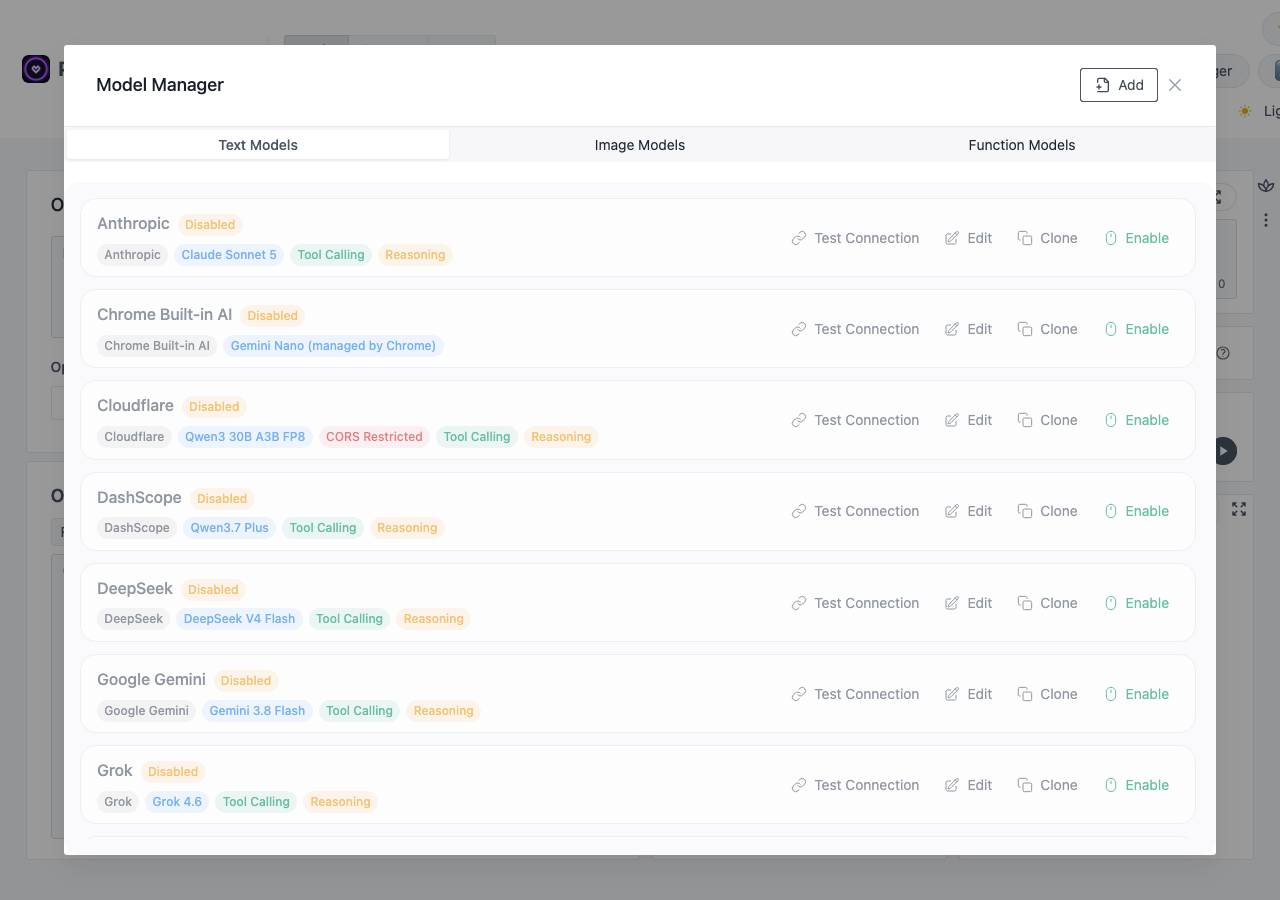Click the "Grok 4.6" tag
The height and width of the screenshot is (900, 1280).
(x=177, y=802)
